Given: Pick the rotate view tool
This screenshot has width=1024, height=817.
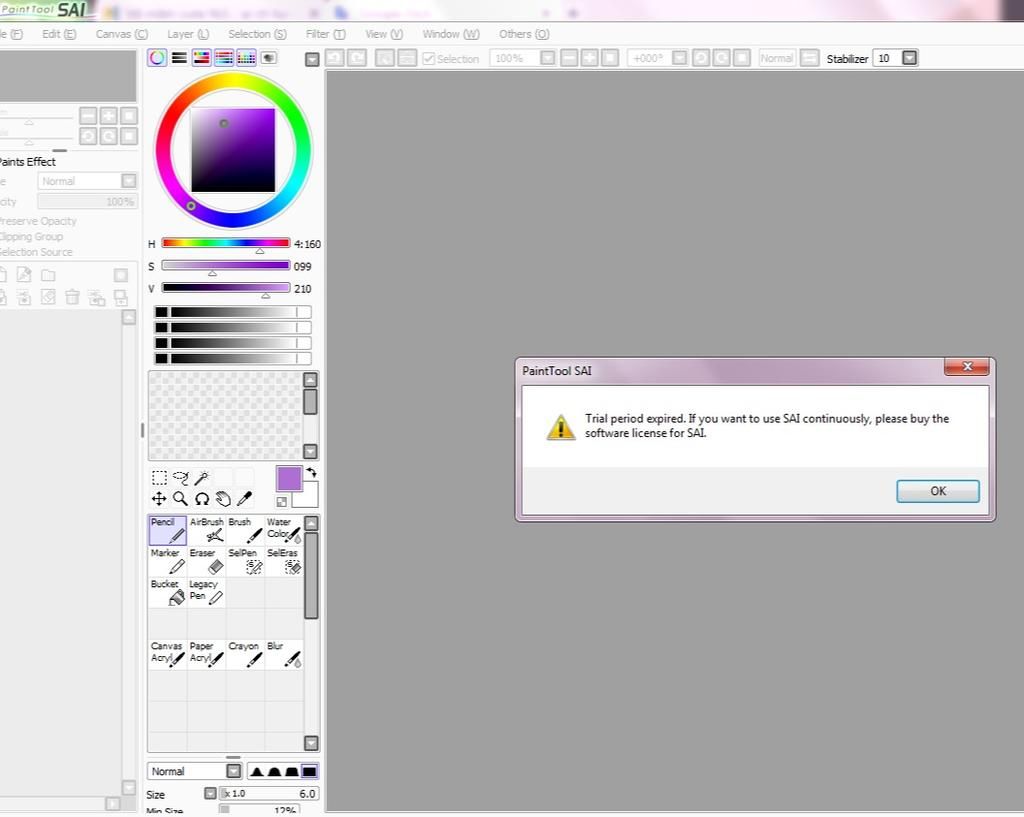Looking at the screenshot, I should point(202,500).
